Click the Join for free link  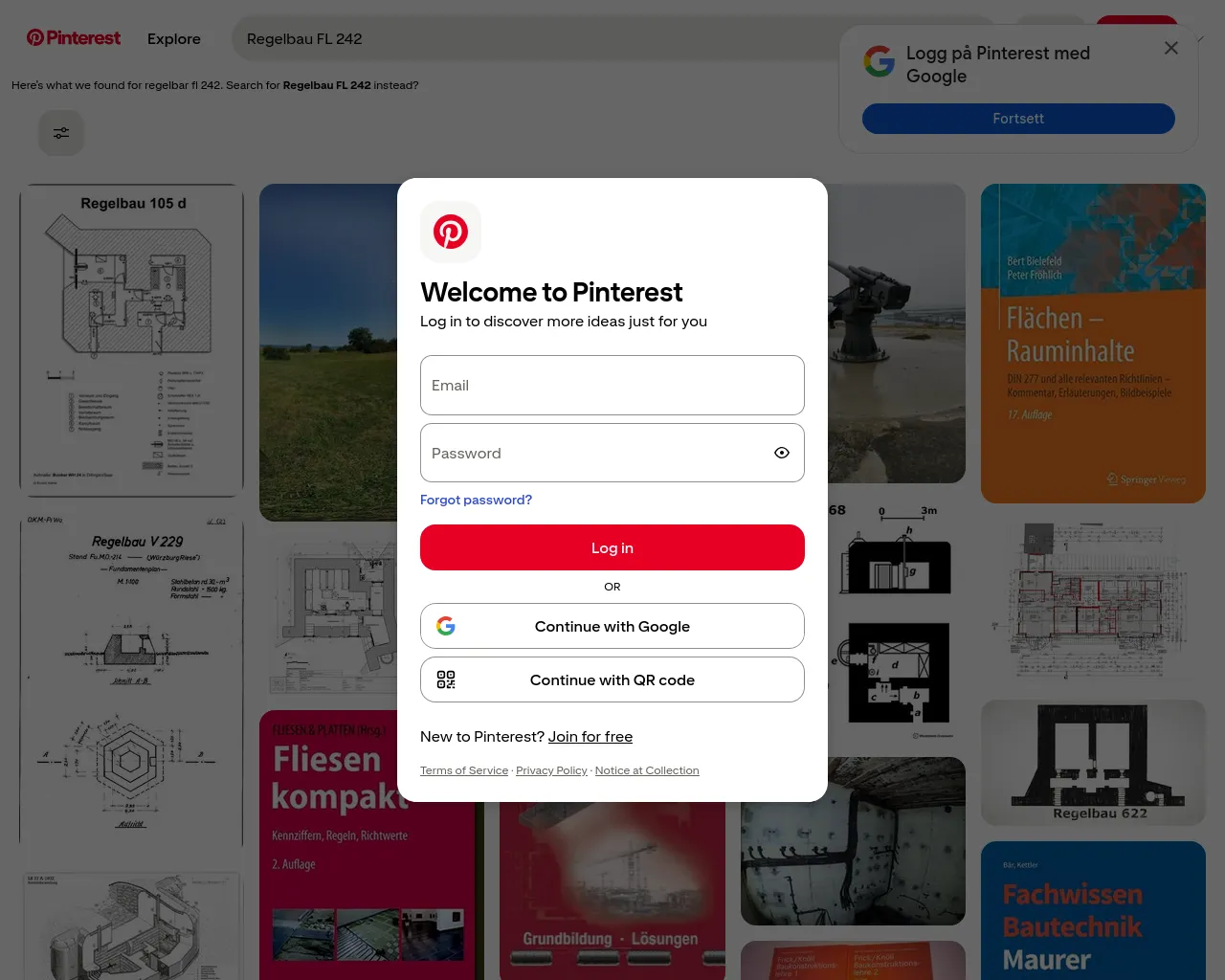point(590,737)
